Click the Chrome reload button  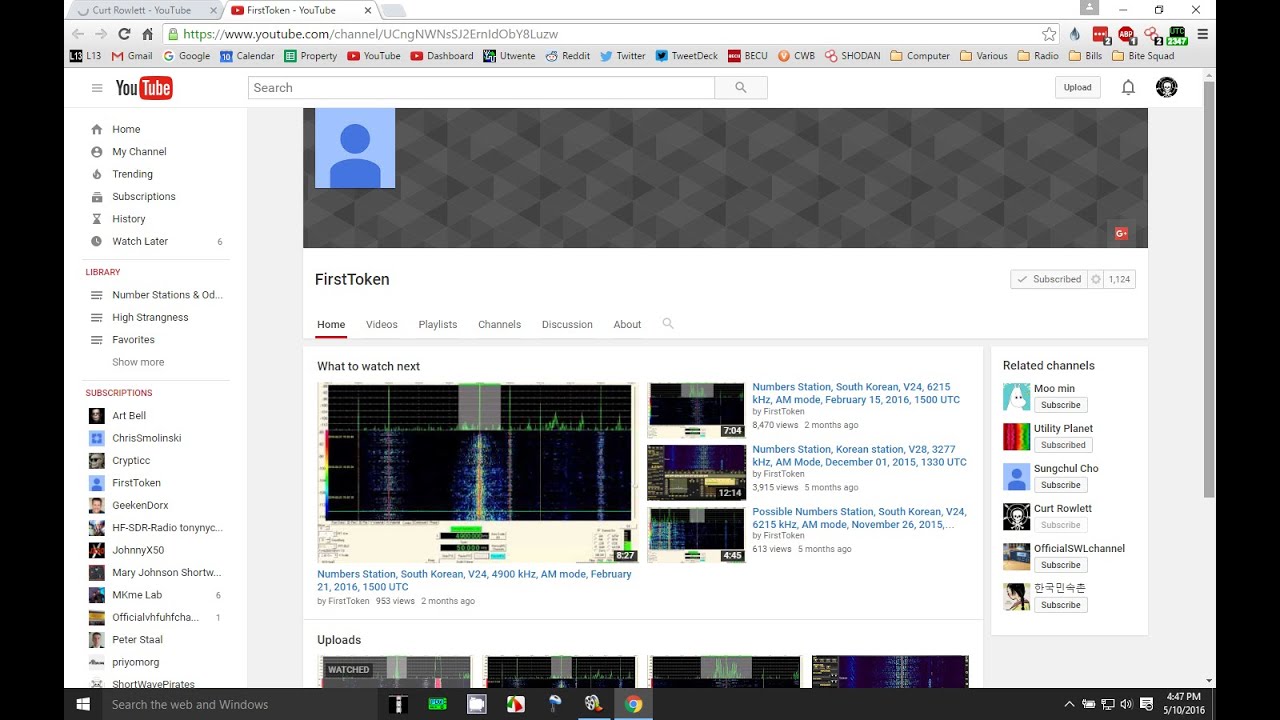124,34
